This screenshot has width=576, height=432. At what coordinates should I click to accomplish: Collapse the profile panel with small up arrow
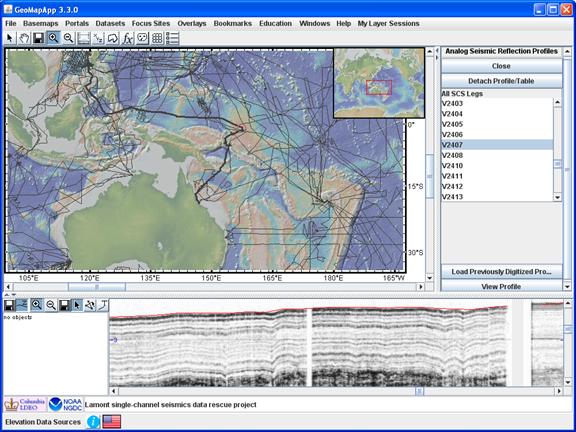(x=8, y=295)
